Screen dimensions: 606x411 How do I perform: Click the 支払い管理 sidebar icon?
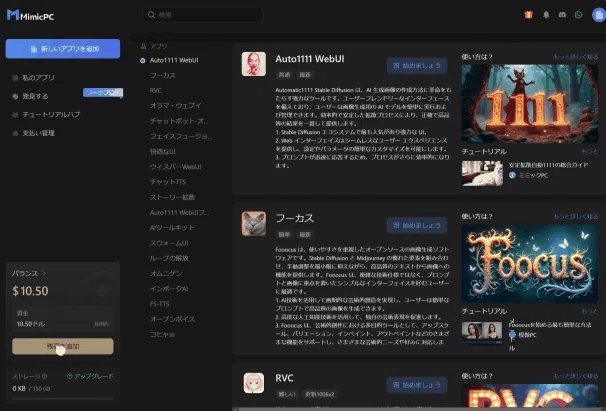[x=15, y=133]
